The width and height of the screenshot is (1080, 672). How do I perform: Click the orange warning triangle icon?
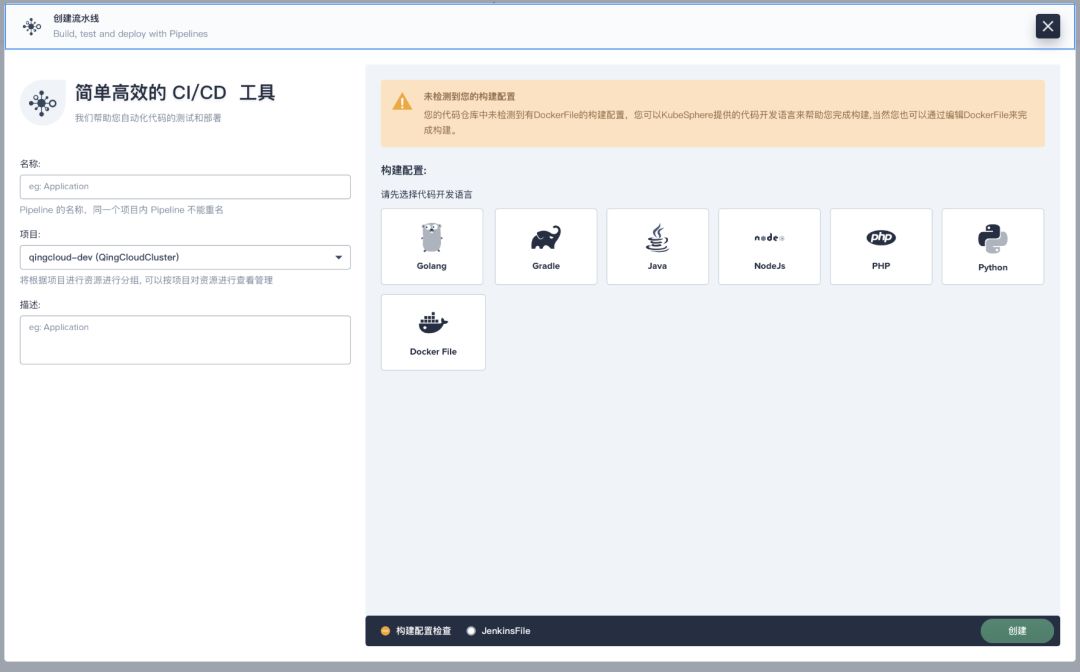[402, 102]
